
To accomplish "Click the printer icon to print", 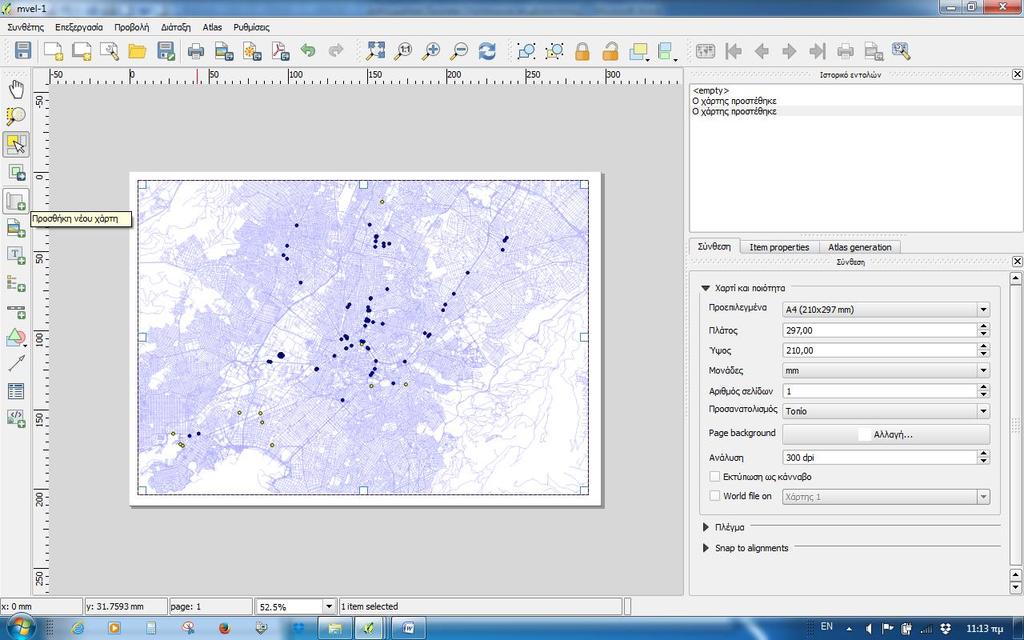I will click(x=195, y=51).
